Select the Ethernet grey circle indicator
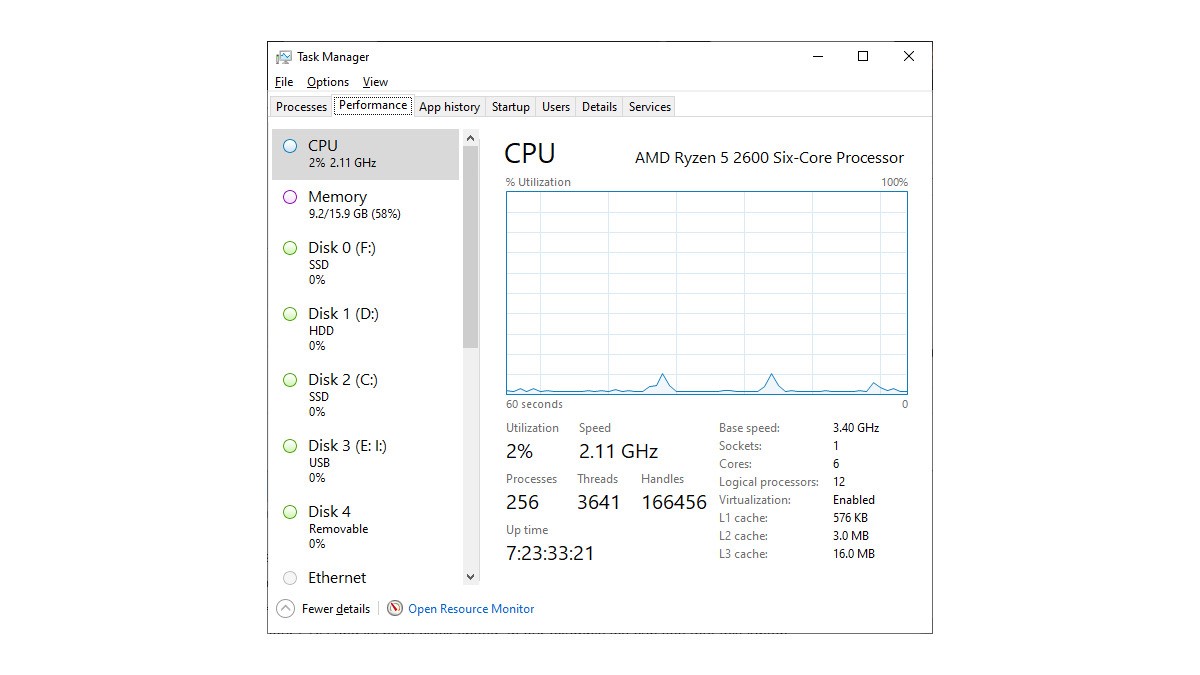This screenshot has height=675, width=1200. click(290, 578)
